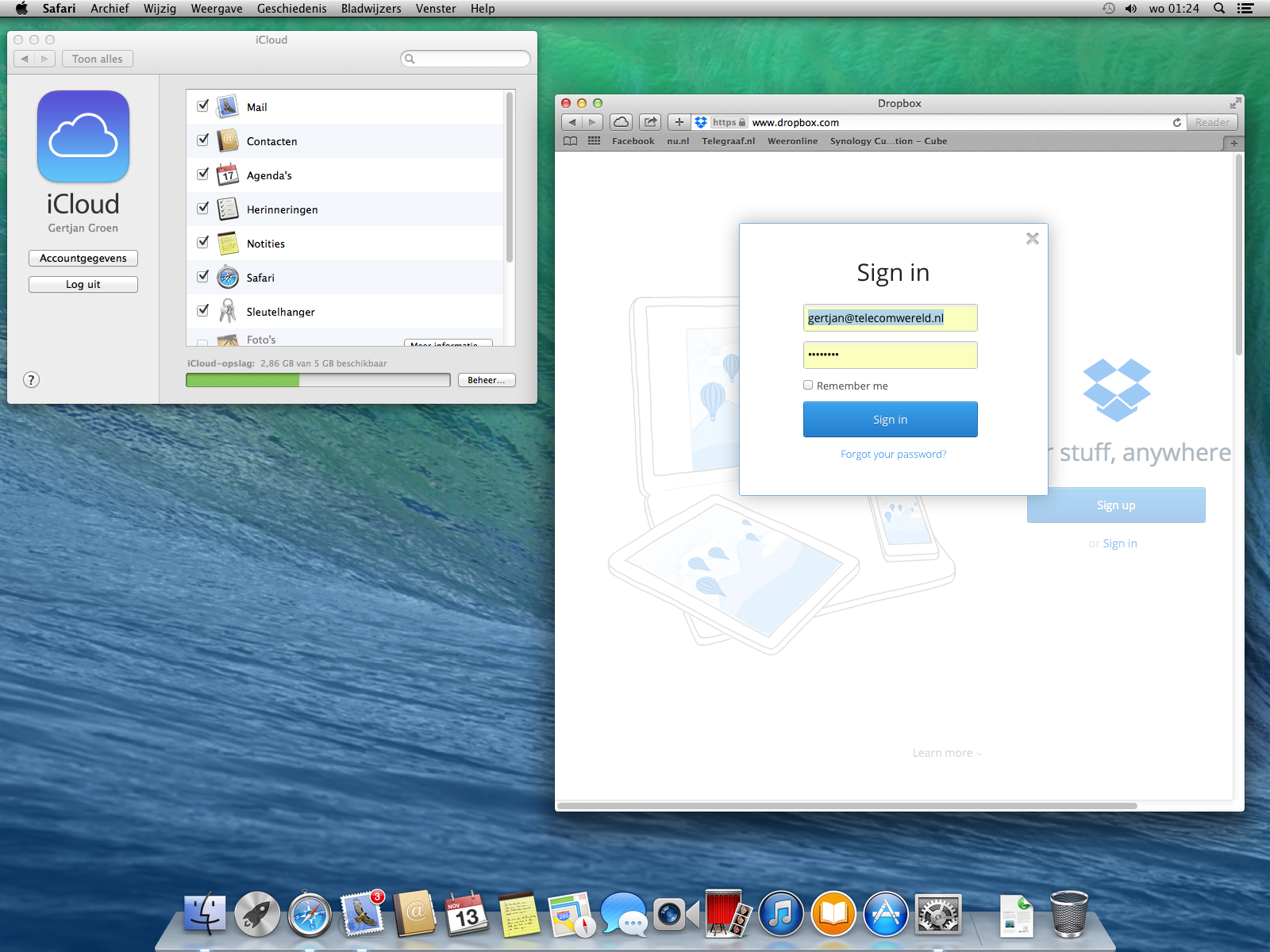Open Contacts address book in dock

414,915
